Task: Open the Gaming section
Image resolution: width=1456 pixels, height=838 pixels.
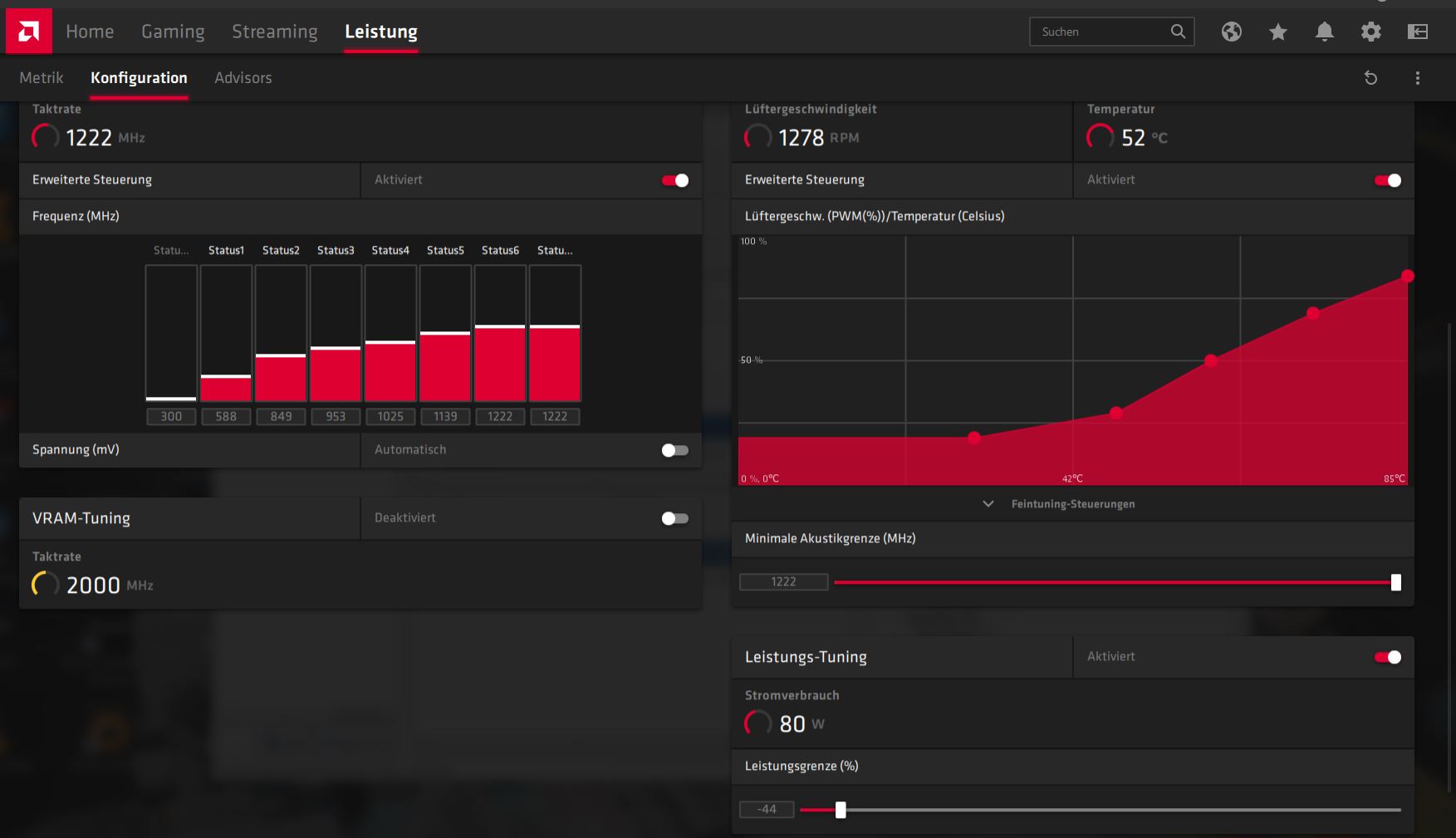Action: click(x=173, y=31)
